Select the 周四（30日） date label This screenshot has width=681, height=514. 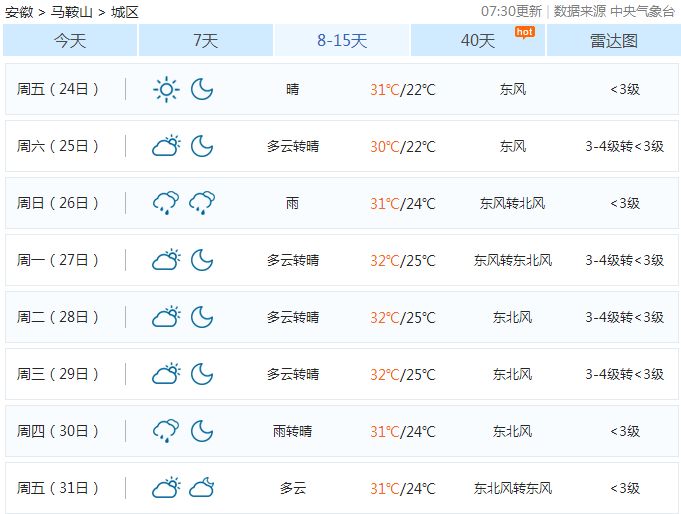pos(58,431)
